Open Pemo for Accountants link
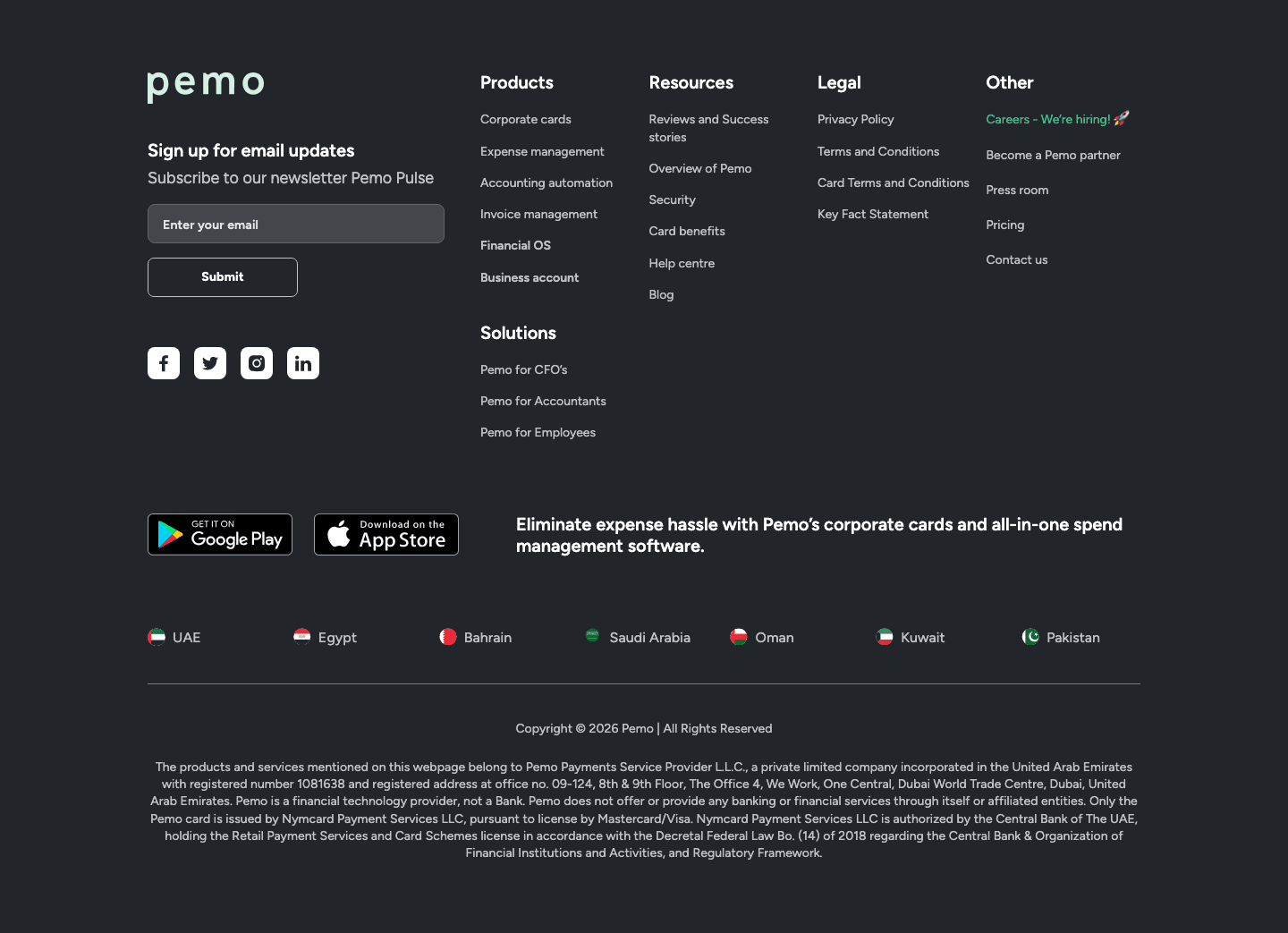This screenshot has width=1288, height=933. (x=543, y=401)
